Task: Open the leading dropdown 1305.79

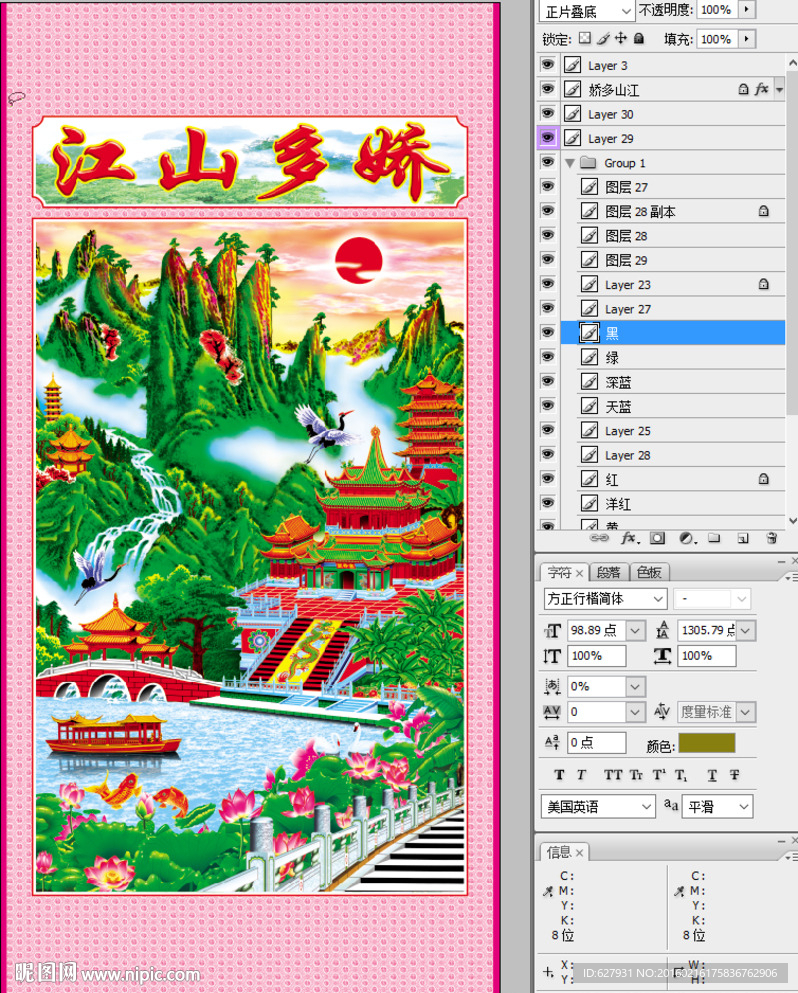Action: coord(745,631)
